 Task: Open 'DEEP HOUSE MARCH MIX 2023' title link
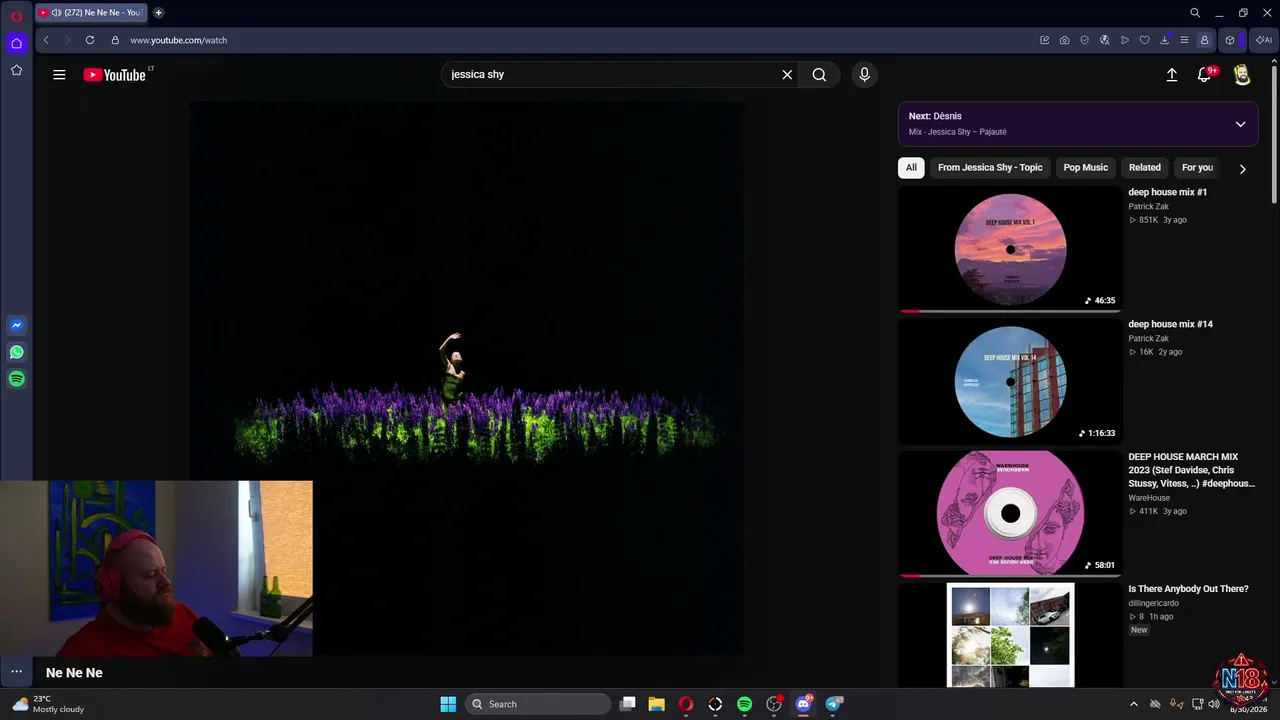tap(1192, 470)
